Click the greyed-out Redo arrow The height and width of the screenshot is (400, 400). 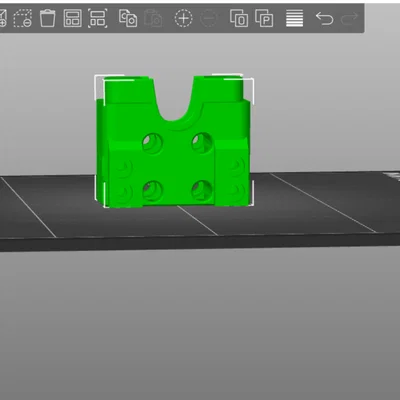(349, 18)
